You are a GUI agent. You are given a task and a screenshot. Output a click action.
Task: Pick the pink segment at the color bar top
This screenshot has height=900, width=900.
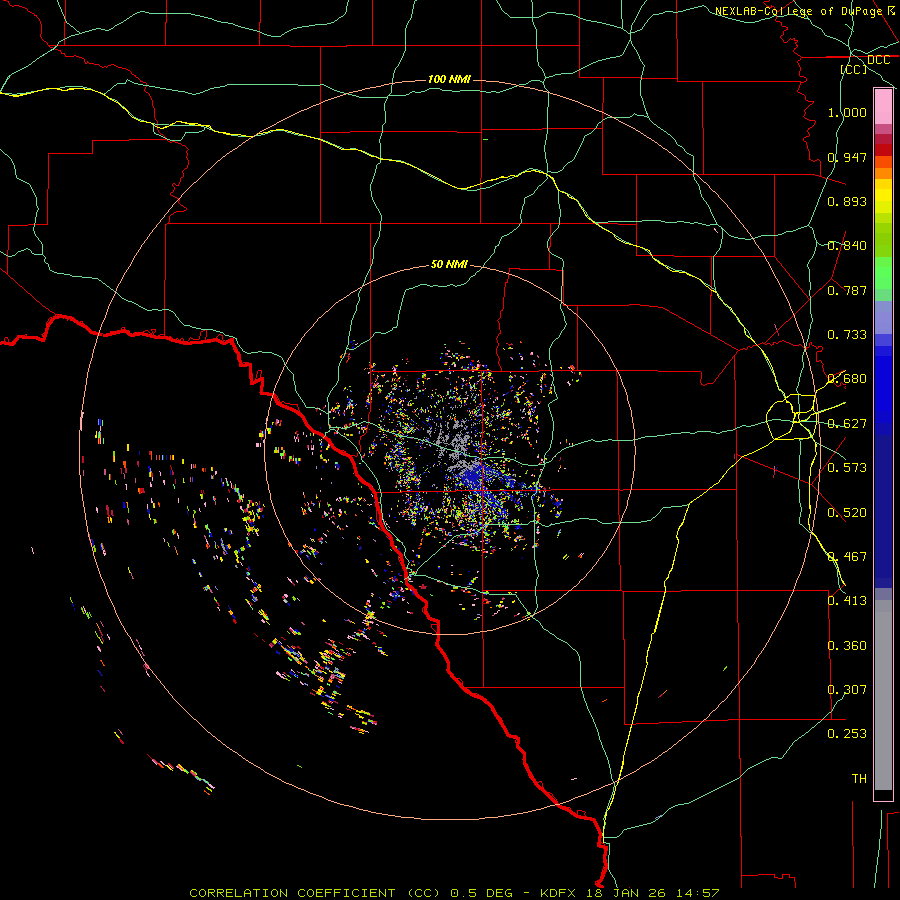click(883, 107)
